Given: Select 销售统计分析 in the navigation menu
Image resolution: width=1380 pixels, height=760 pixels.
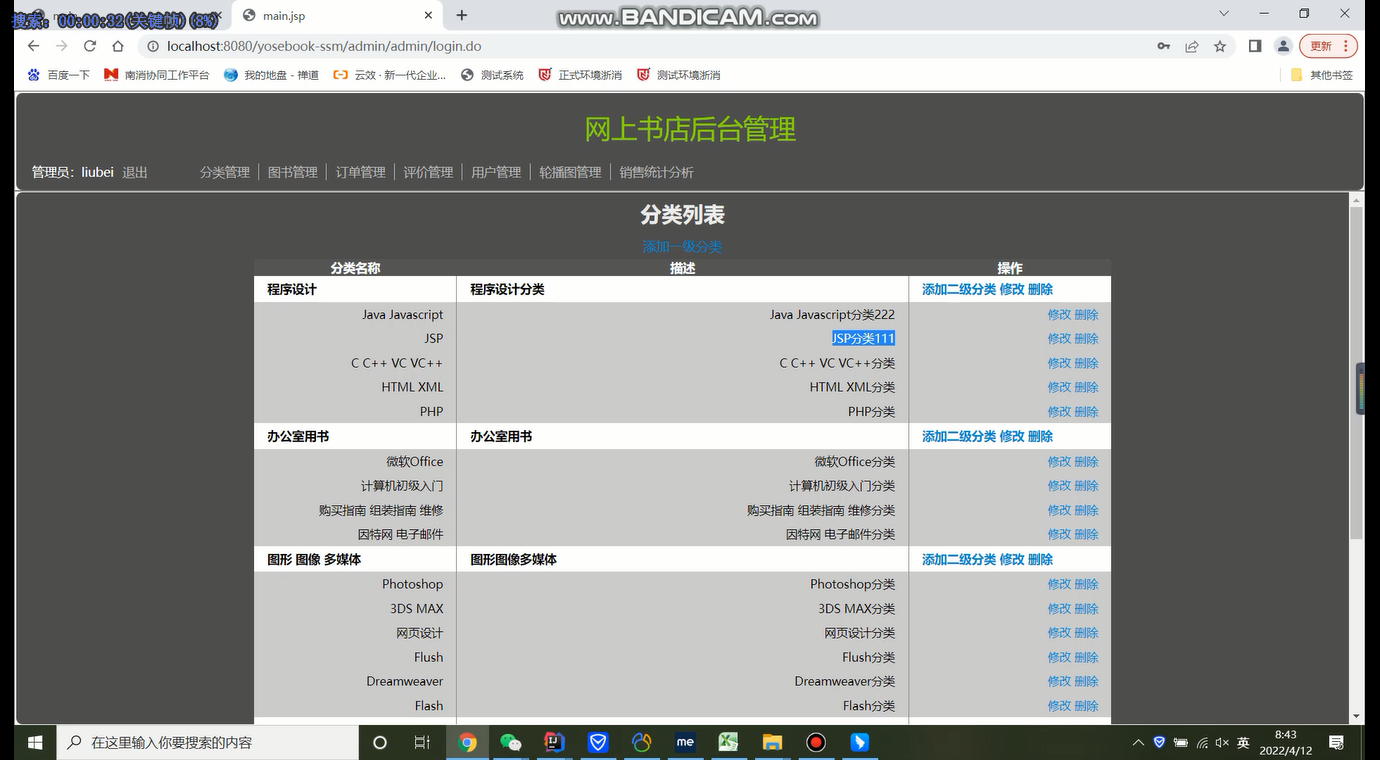Looking at the screenshot, I should coord(655,171).
